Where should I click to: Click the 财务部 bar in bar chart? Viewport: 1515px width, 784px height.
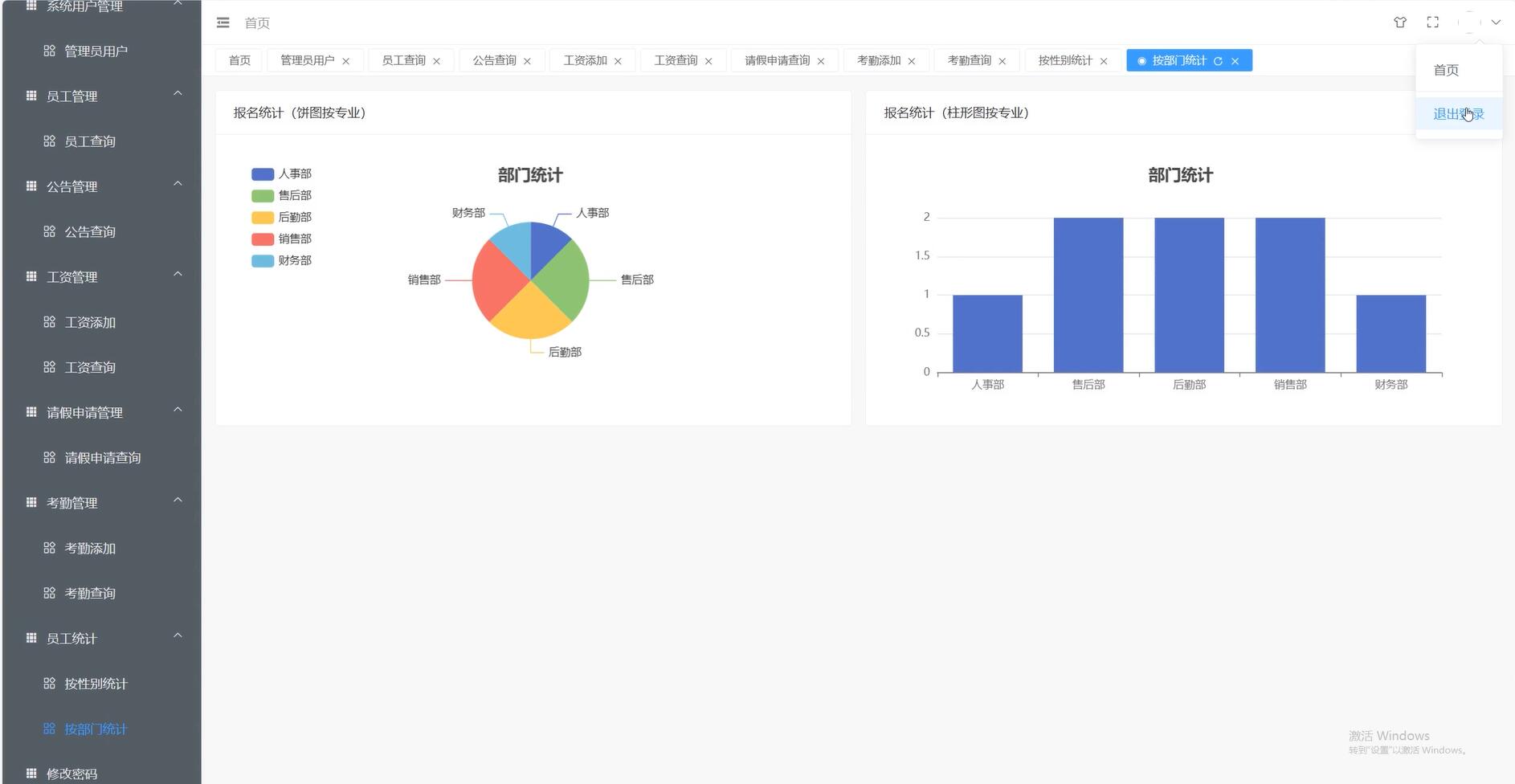pyautogui.click(x=1391, y=334)
